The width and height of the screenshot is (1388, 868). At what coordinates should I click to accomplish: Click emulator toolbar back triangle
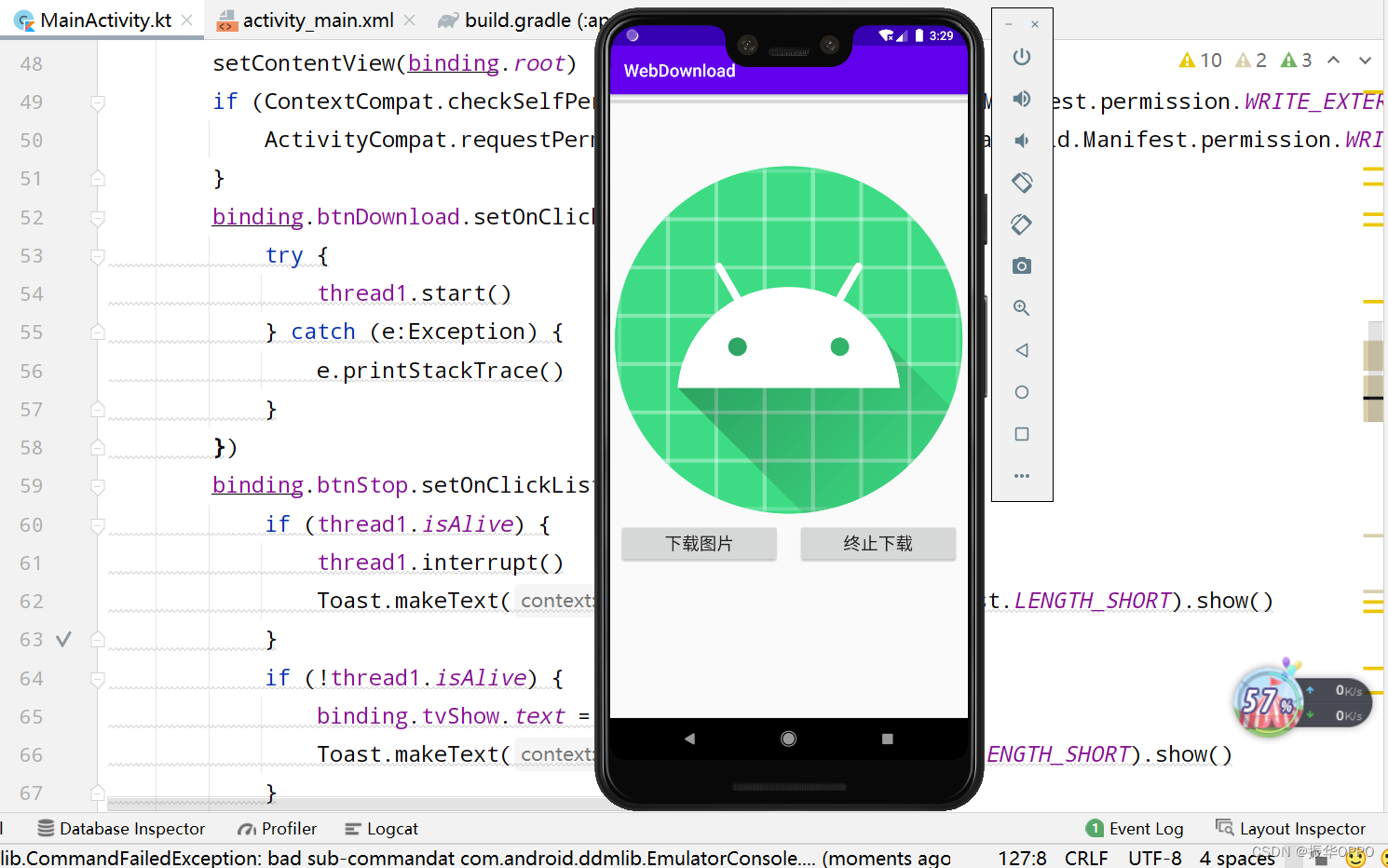(1022, 350)
